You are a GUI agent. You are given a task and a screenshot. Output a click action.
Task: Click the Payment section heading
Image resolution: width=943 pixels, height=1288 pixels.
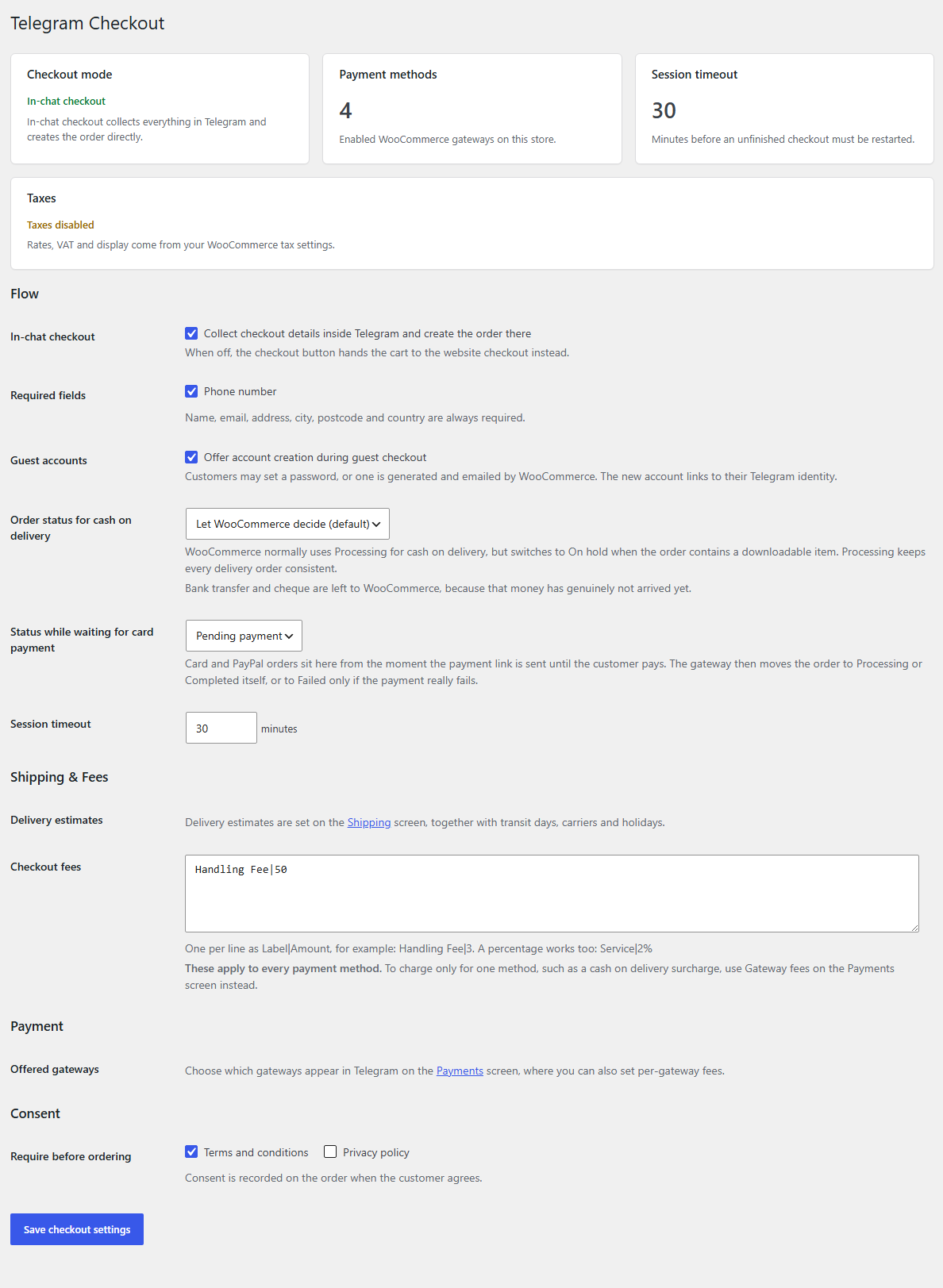point(37,1026)
